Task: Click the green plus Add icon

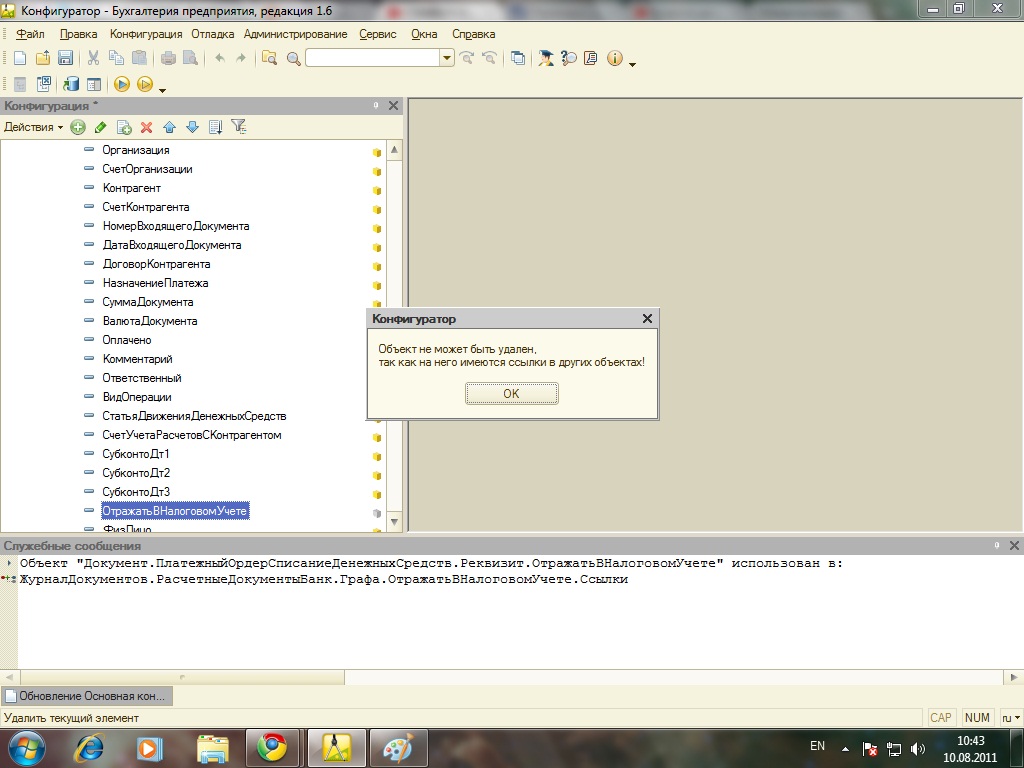Action: coord(78,127)
